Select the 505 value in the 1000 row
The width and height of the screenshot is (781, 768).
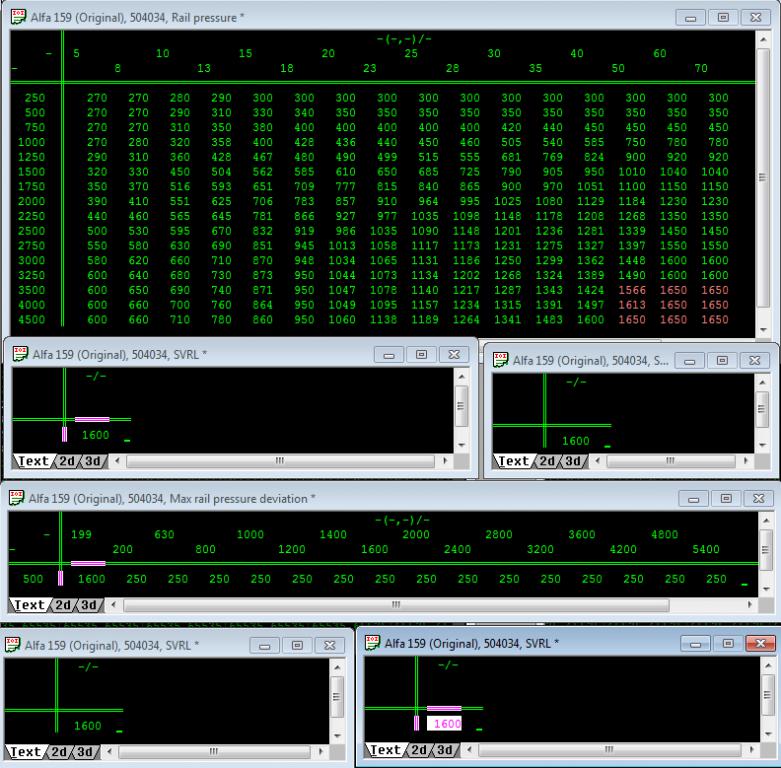point(511,142)
